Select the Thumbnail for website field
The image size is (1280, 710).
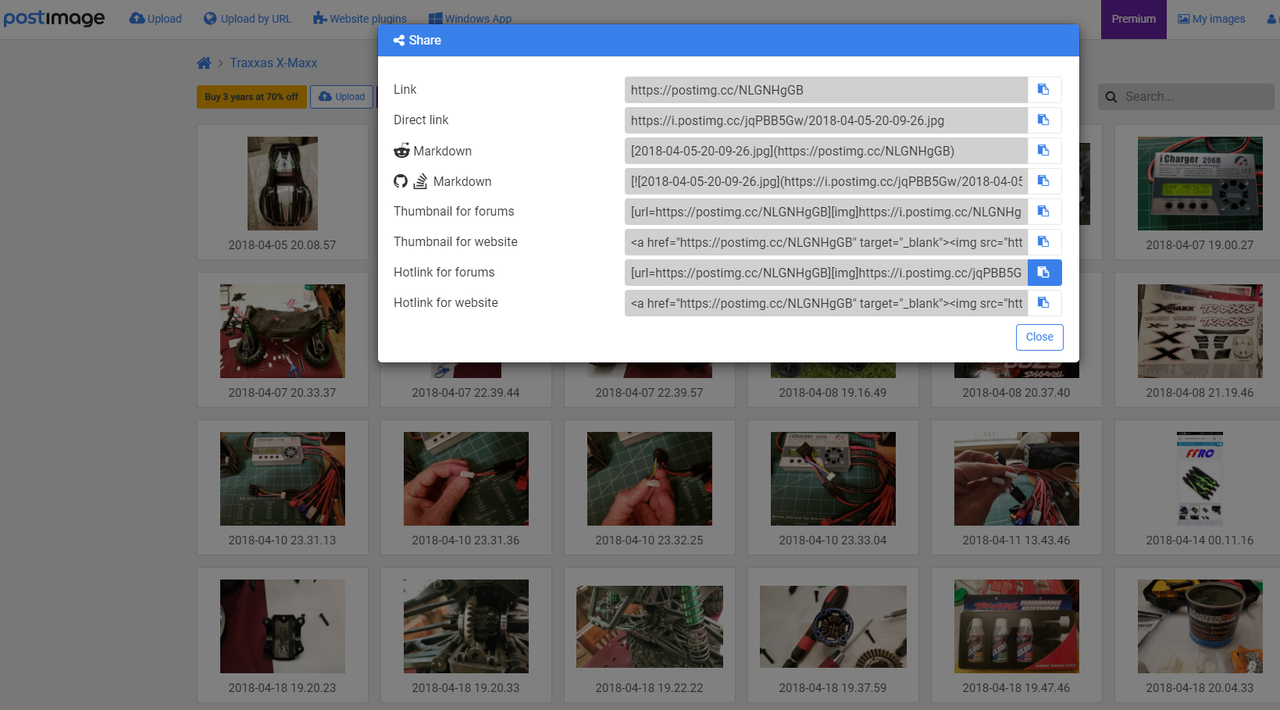point(826,242)
